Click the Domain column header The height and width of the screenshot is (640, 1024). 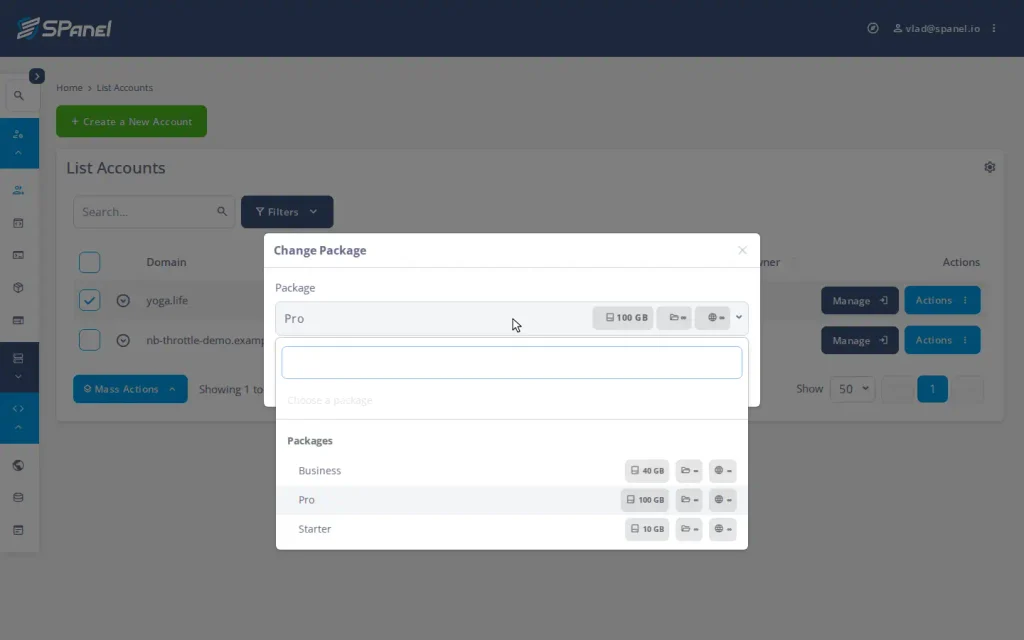[x=166, y=262]
